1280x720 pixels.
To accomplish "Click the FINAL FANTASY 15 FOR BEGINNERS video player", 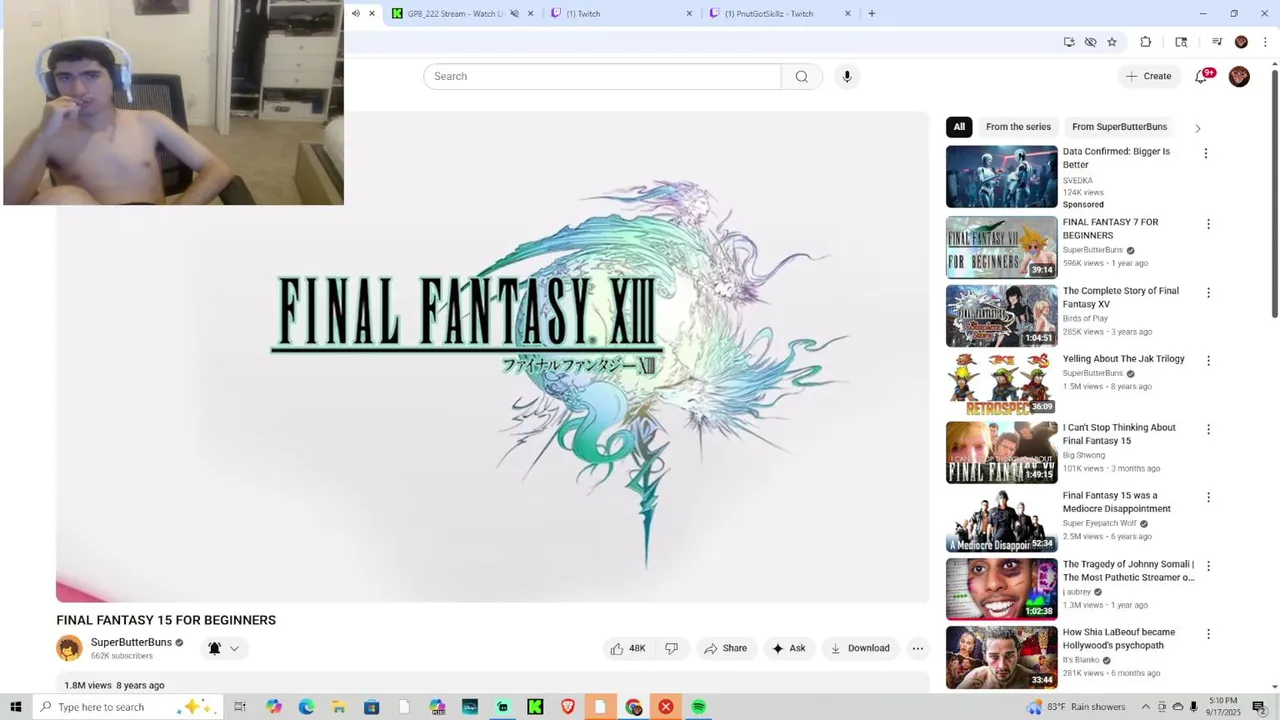I will coord(492,357).
